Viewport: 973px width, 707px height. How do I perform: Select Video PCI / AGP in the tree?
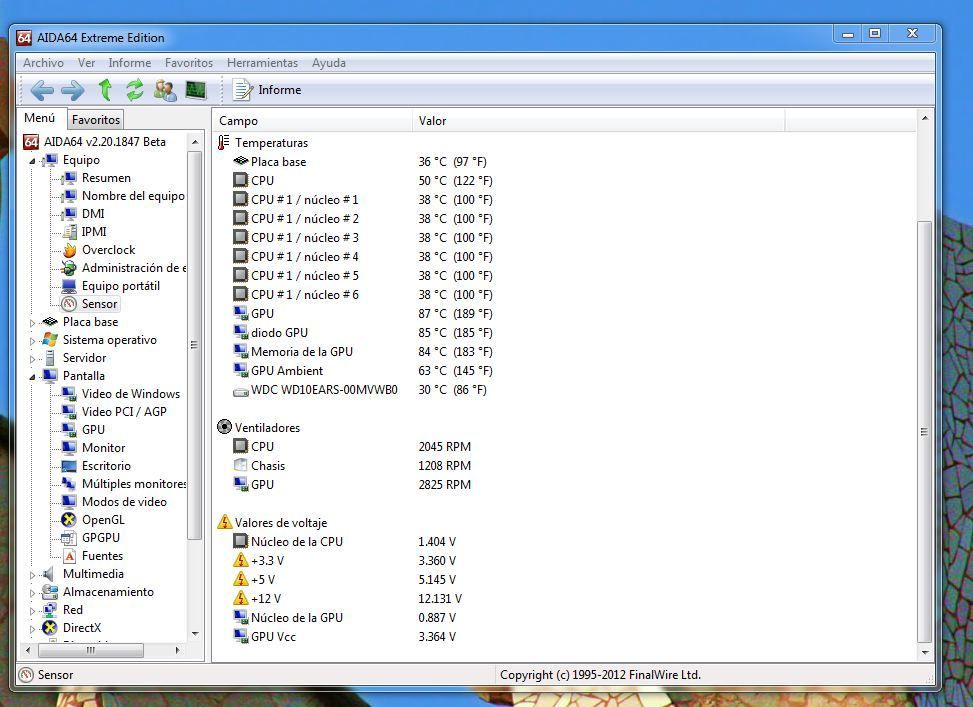pyautogui.click(x=124, y=412)
